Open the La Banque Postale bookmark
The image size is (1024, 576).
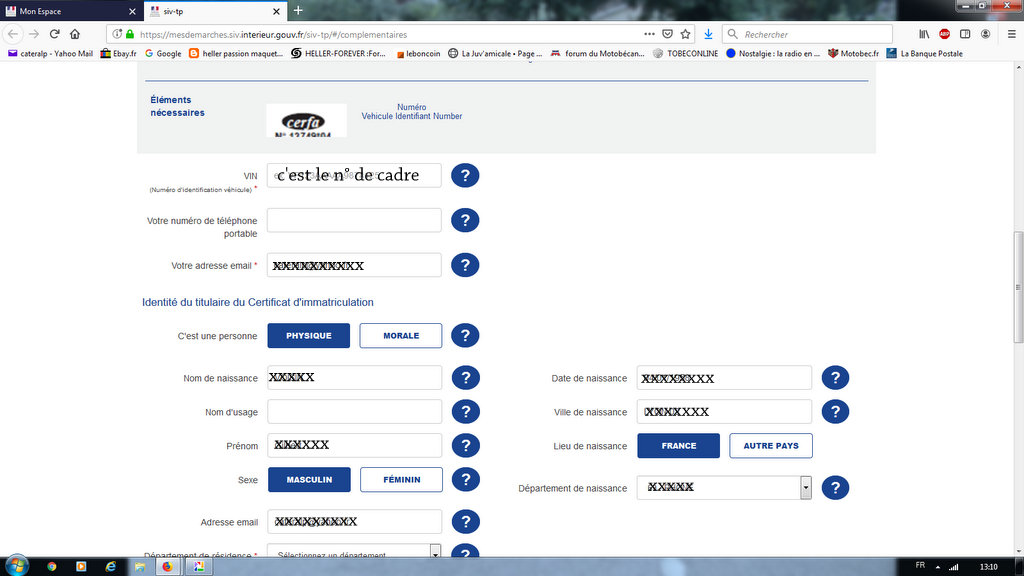[924, 54]
